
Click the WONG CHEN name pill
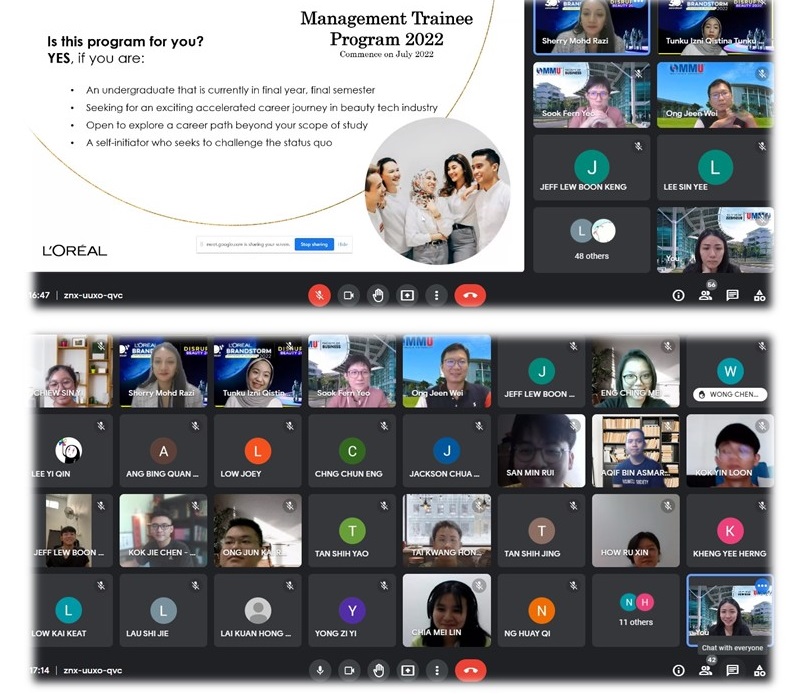[730, 394]
